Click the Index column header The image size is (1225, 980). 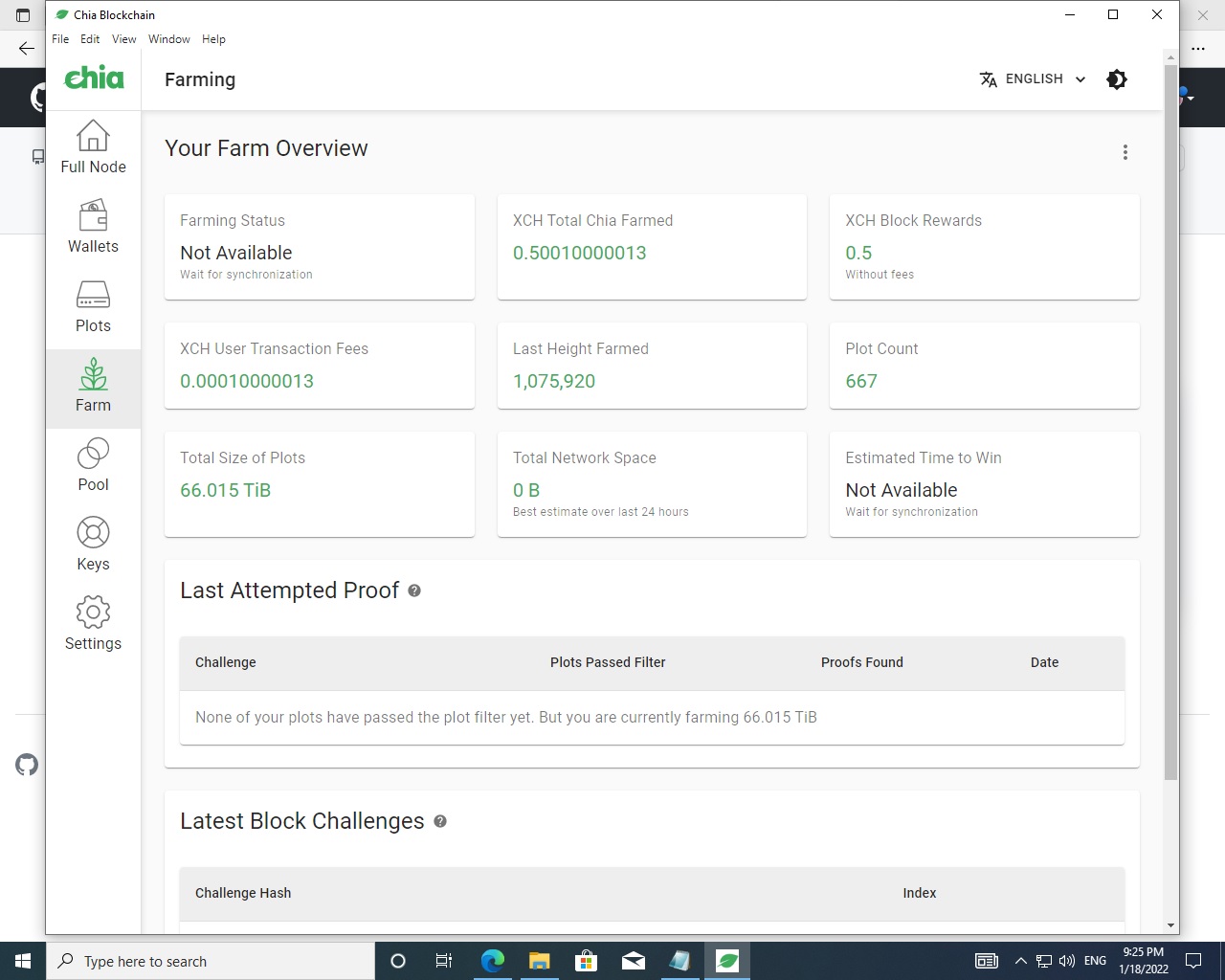[920, 893]
